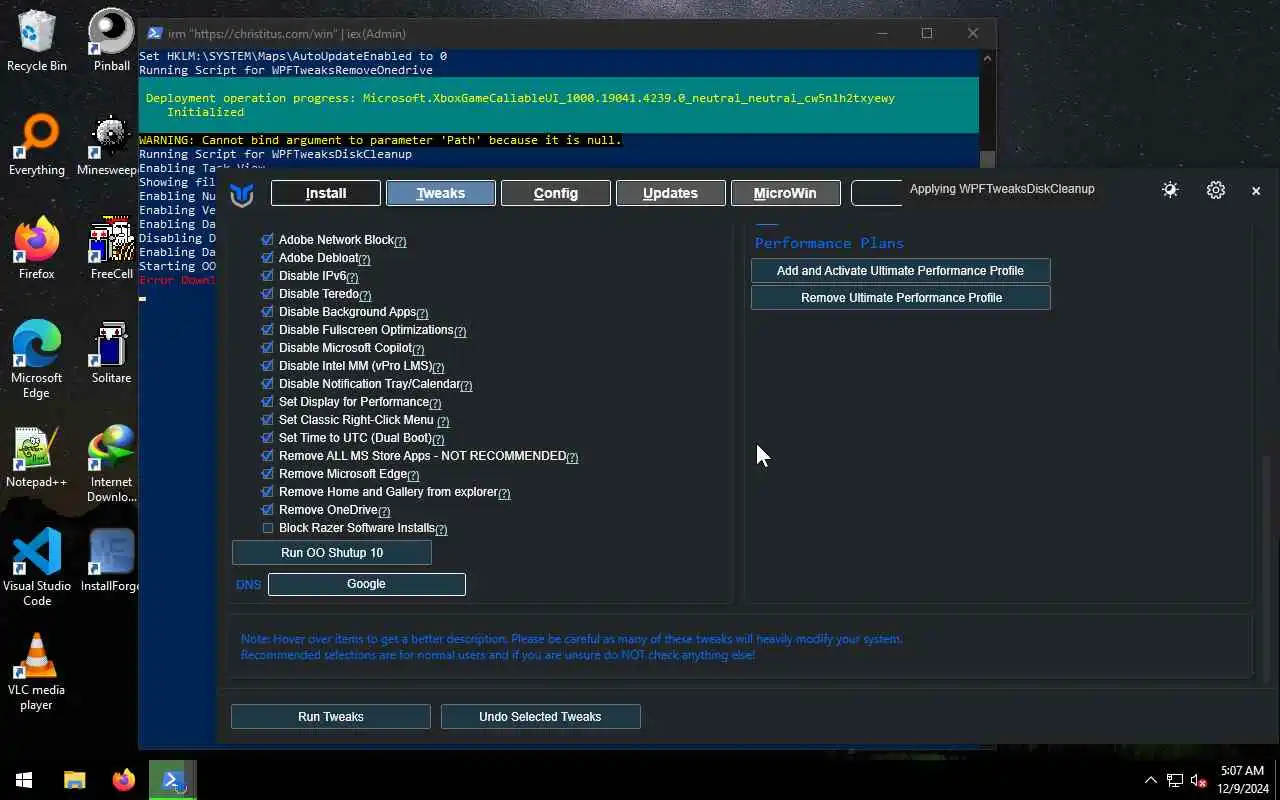This screenshot has width=1280, height=800.
Task: Open network status tray icon
Action: [1175, 780]
